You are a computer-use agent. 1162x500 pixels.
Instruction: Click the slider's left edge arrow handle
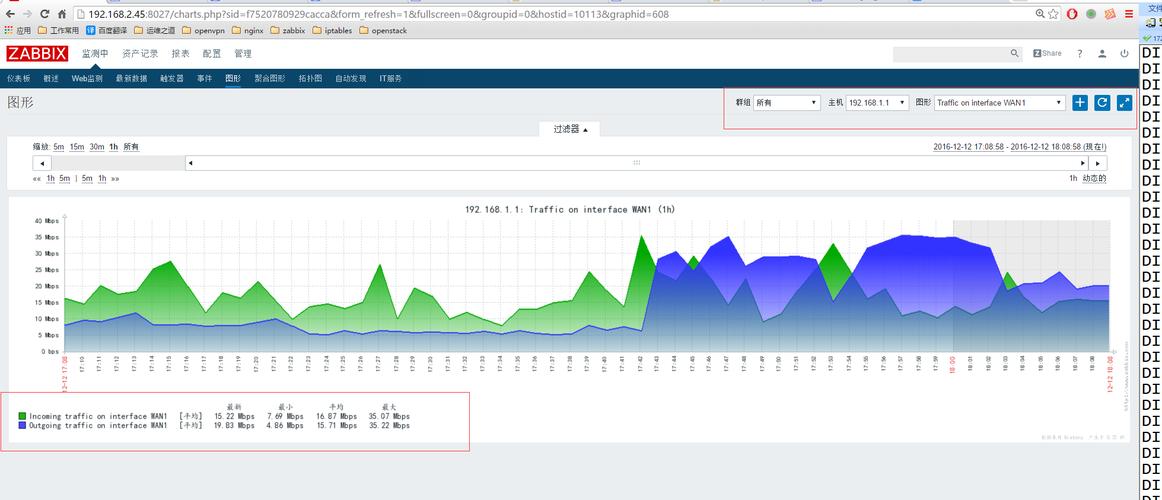coord(191,163)
